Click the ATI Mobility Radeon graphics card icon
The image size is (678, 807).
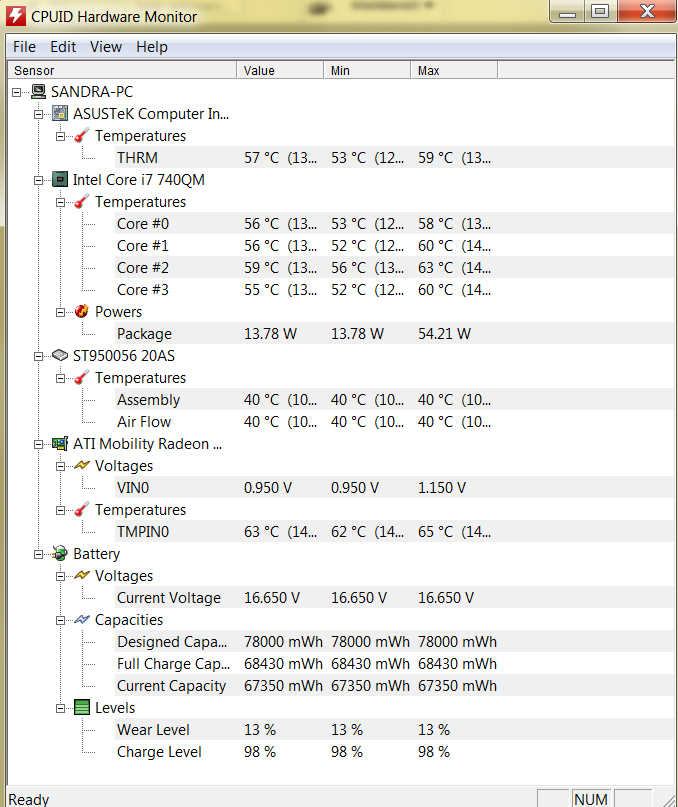[60, 444]
